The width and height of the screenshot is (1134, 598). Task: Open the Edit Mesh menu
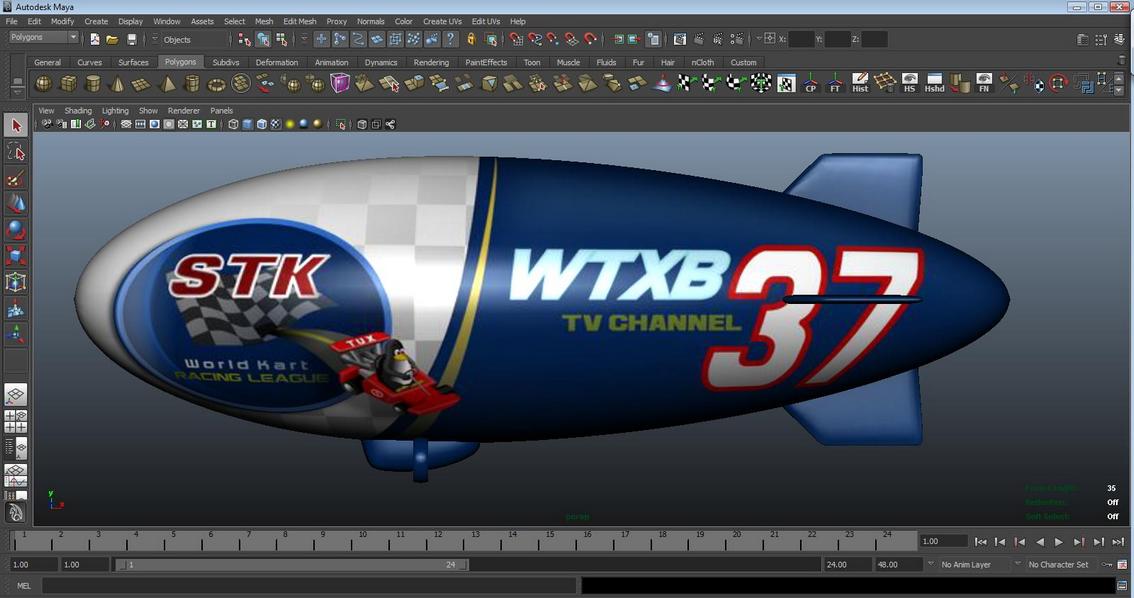click(299, 21)
